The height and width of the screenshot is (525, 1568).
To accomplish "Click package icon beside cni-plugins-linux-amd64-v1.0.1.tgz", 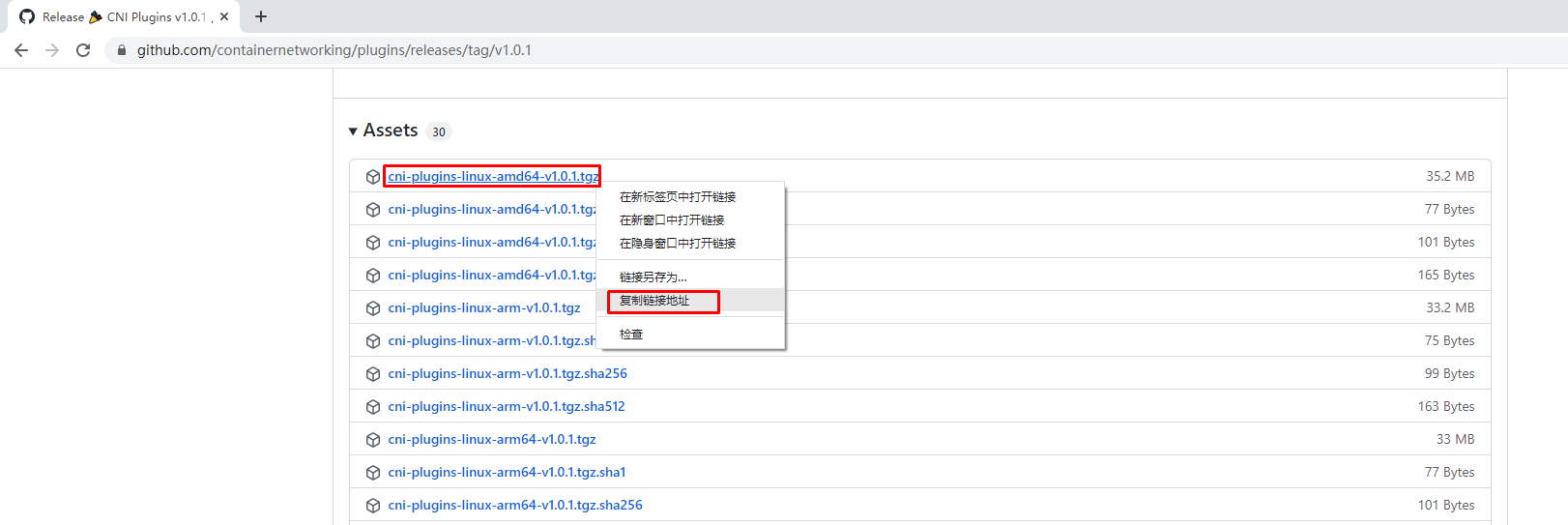I will (373, 177).
